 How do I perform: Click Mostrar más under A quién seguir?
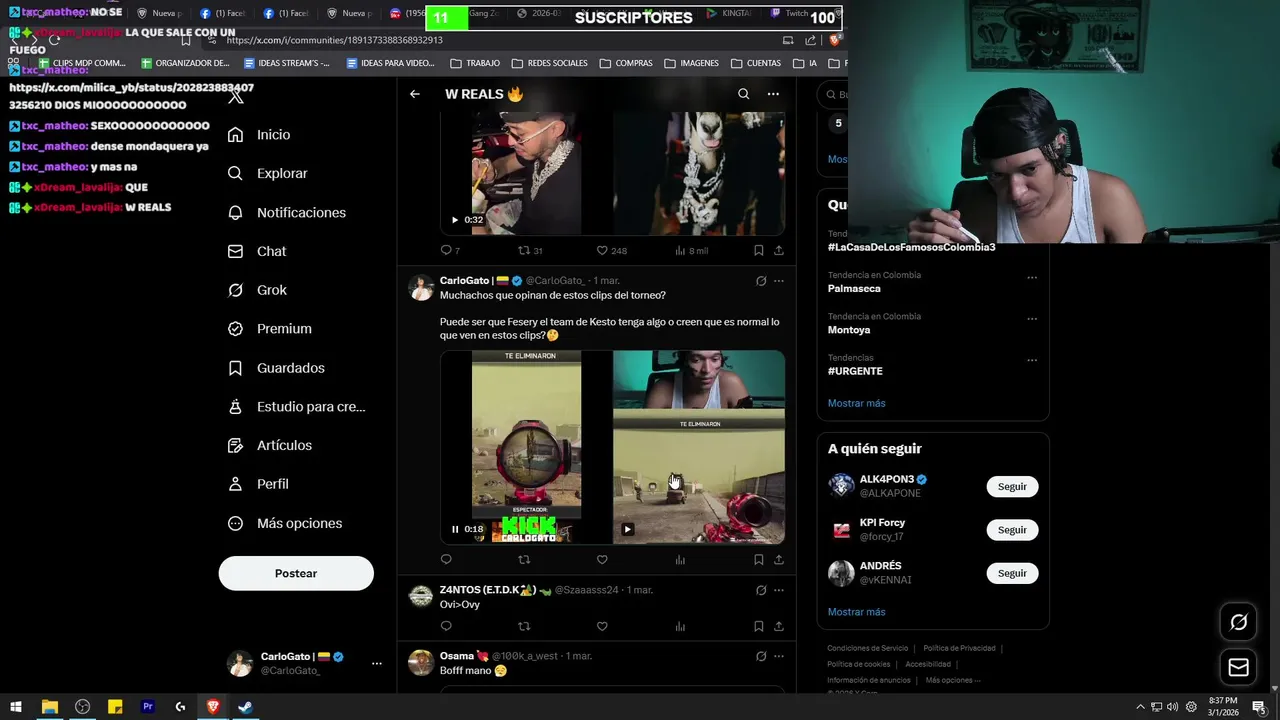(856, 612)
